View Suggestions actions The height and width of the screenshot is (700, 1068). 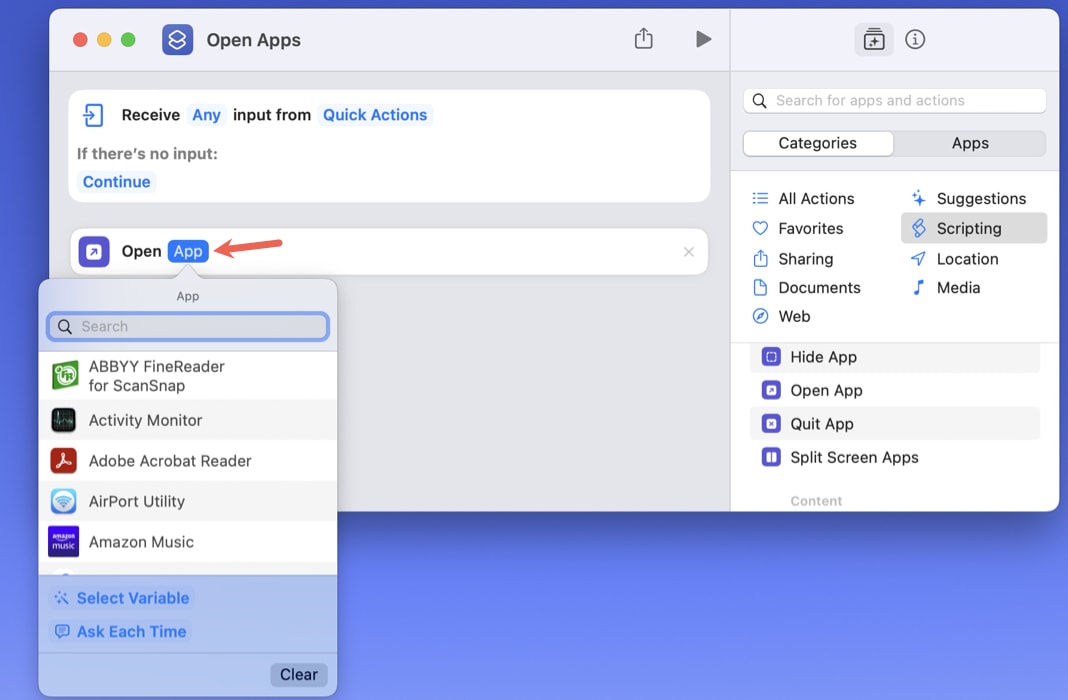point(980,198)
